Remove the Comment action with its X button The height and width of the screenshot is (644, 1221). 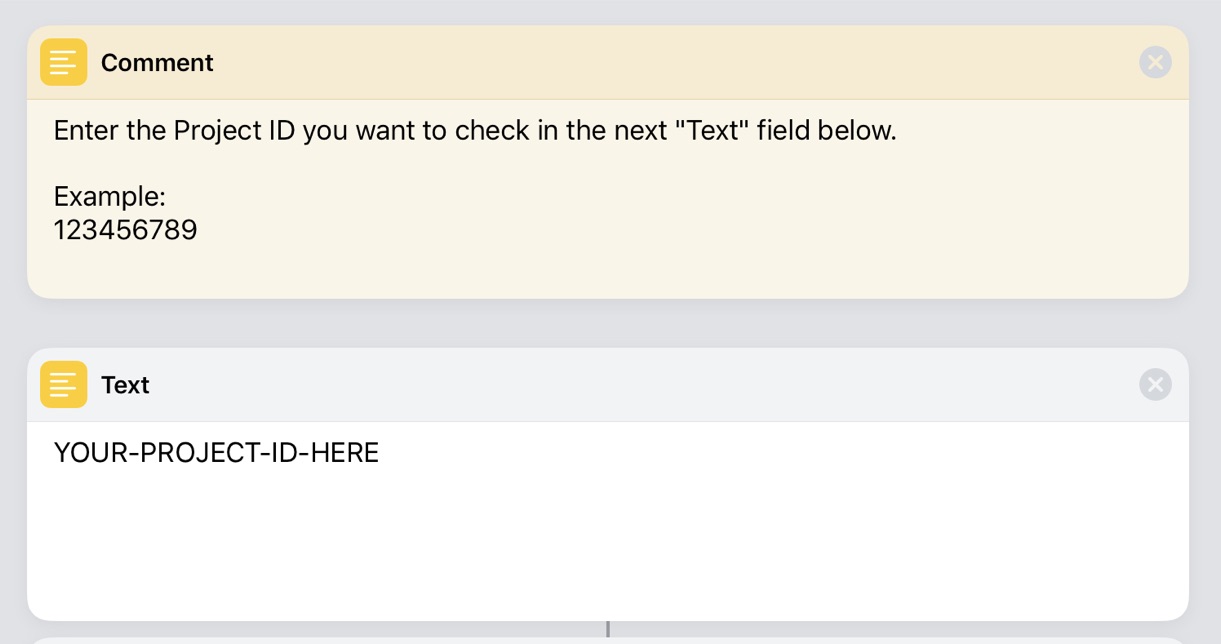tap(1155, 61)
